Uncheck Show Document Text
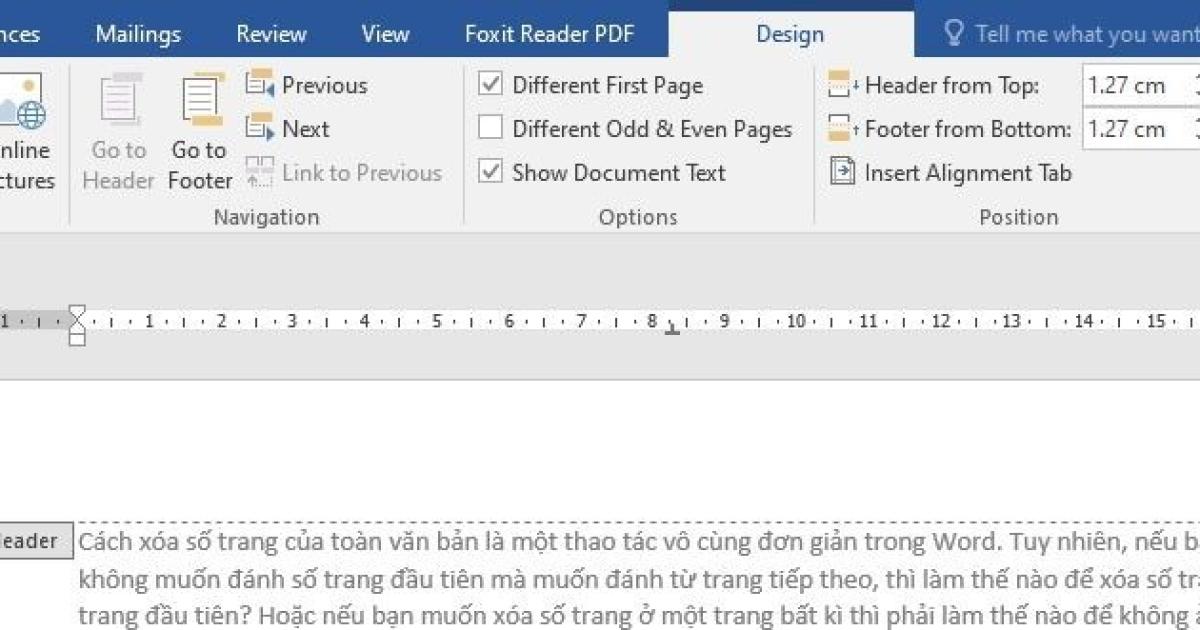This screenshot has width=1200, height=630. coord(490,172)
